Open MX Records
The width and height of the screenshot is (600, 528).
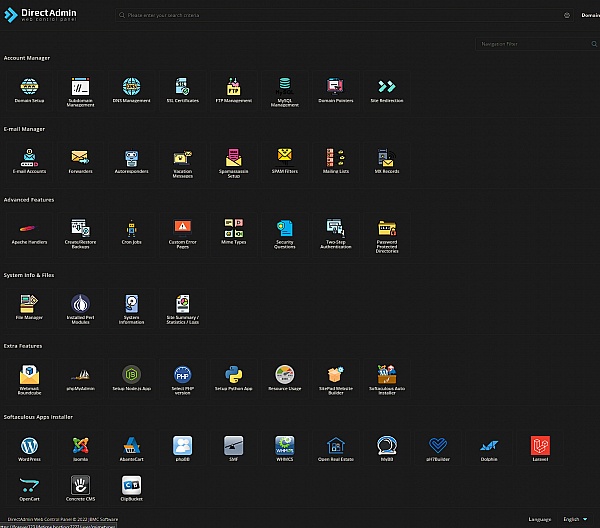click(x=387, y=161)
